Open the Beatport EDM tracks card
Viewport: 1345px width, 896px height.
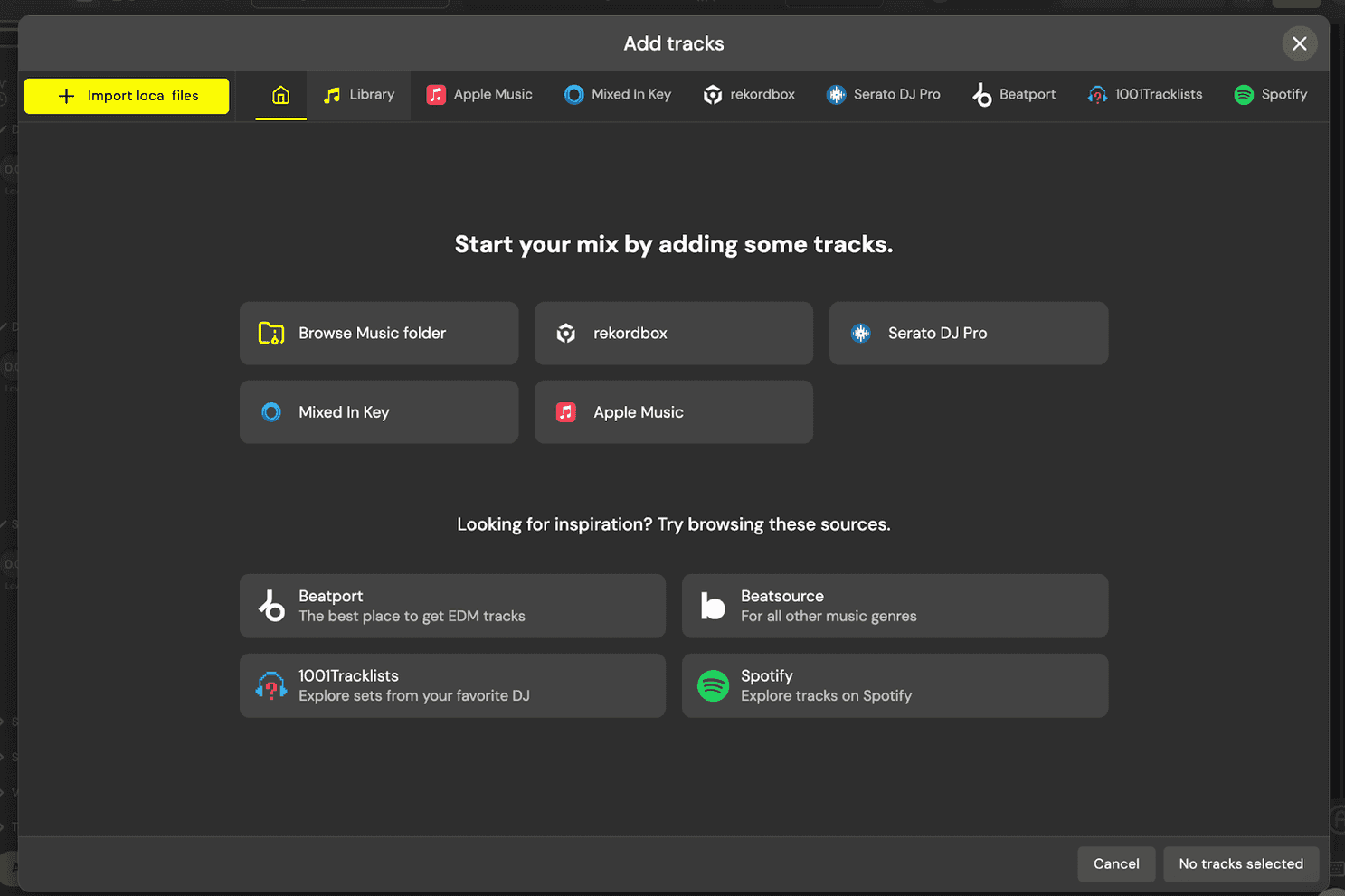(452, 607)
